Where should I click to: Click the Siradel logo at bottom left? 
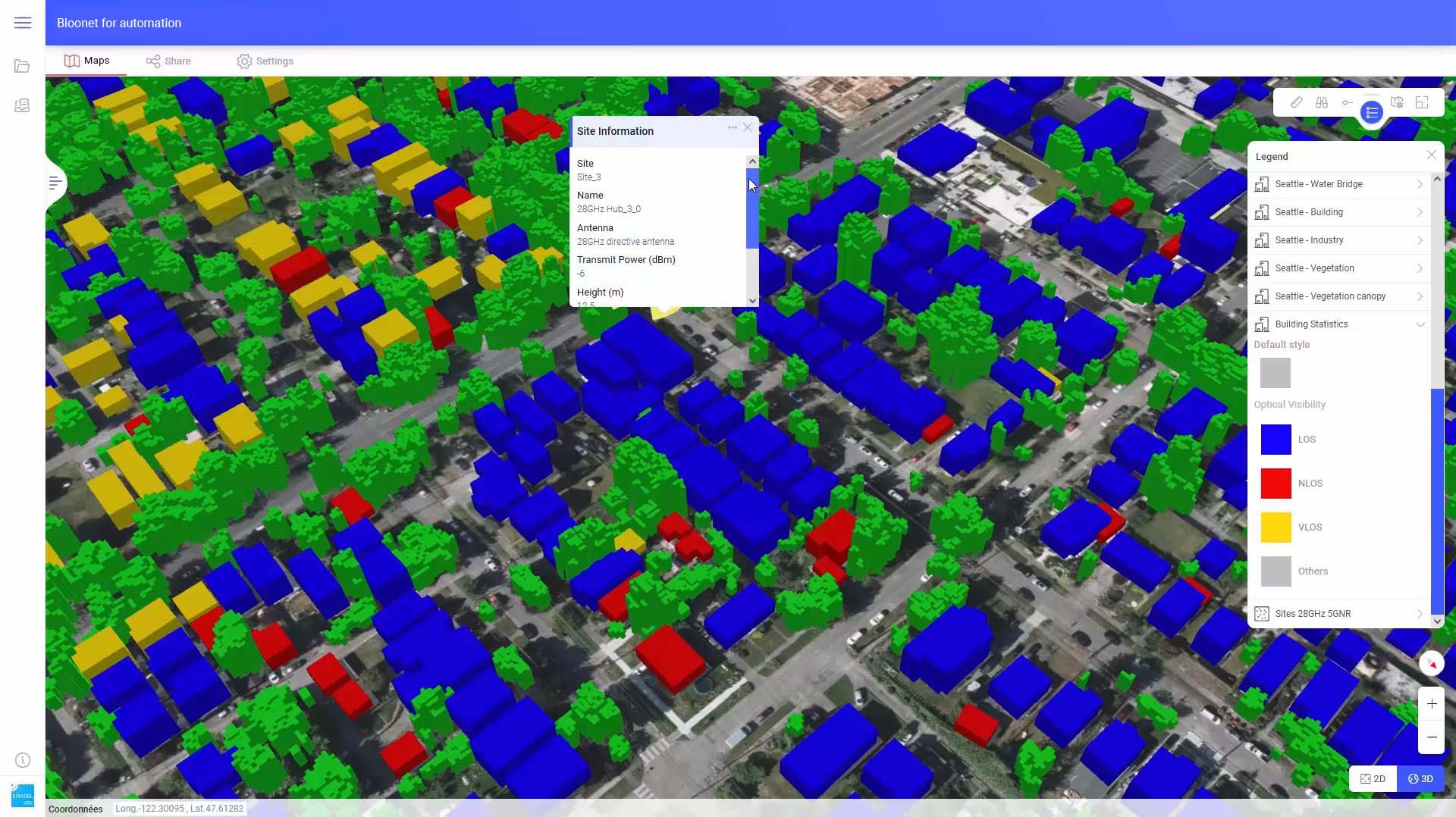[x=23, y=796]
